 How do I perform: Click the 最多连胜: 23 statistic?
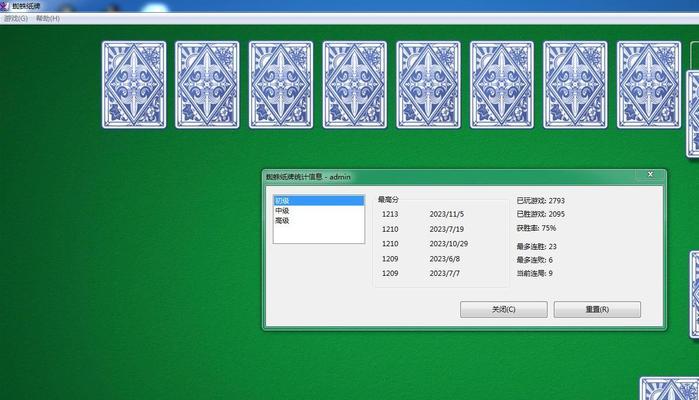(x=536, y=246)
